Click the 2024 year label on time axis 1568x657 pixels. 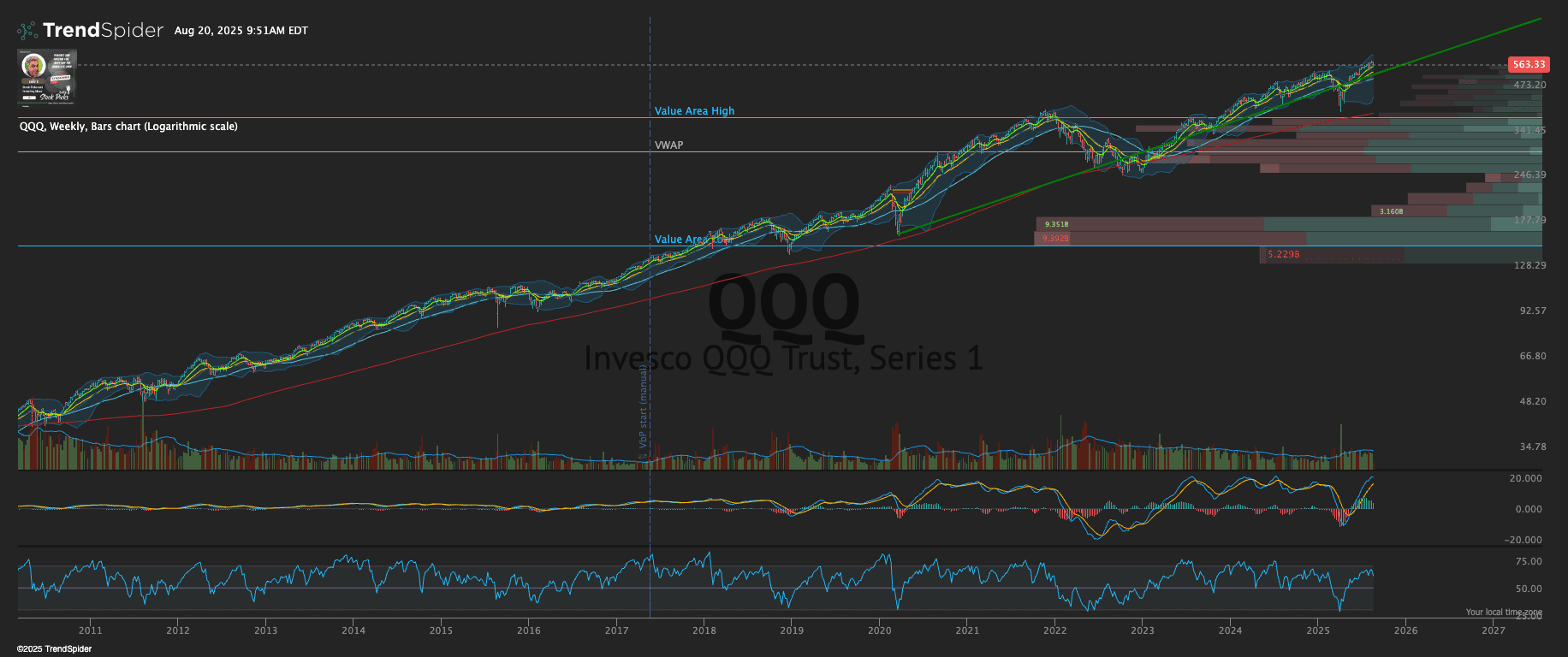pos(1231,630)
